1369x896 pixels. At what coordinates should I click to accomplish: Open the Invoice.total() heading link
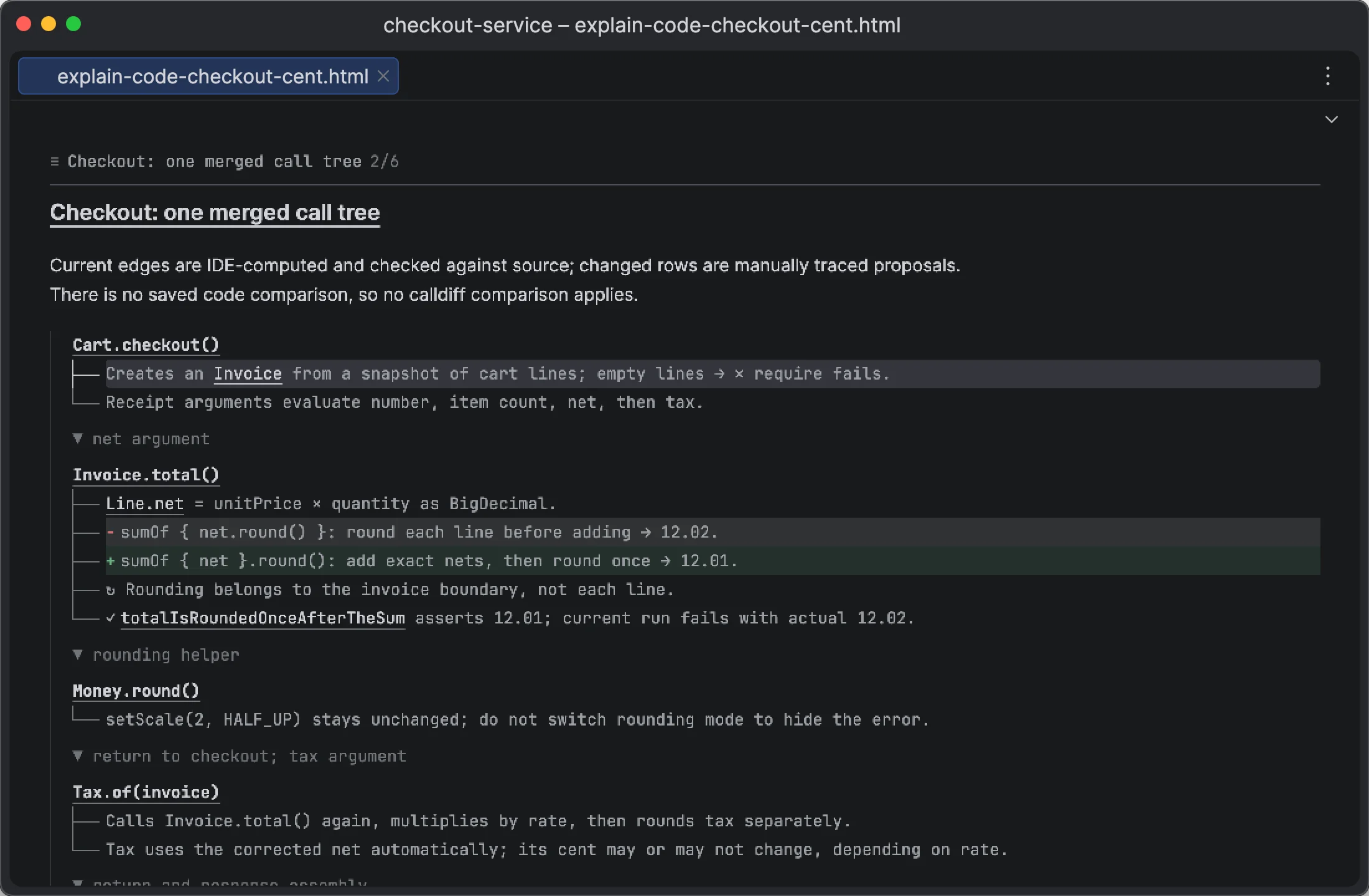point(146,475)
